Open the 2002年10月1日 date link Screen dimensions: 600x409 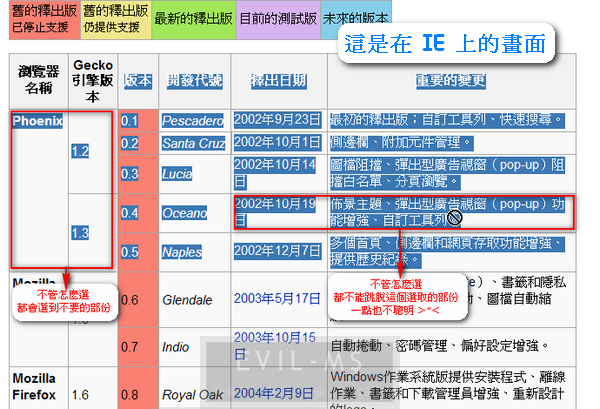click(x=277, y=143)
